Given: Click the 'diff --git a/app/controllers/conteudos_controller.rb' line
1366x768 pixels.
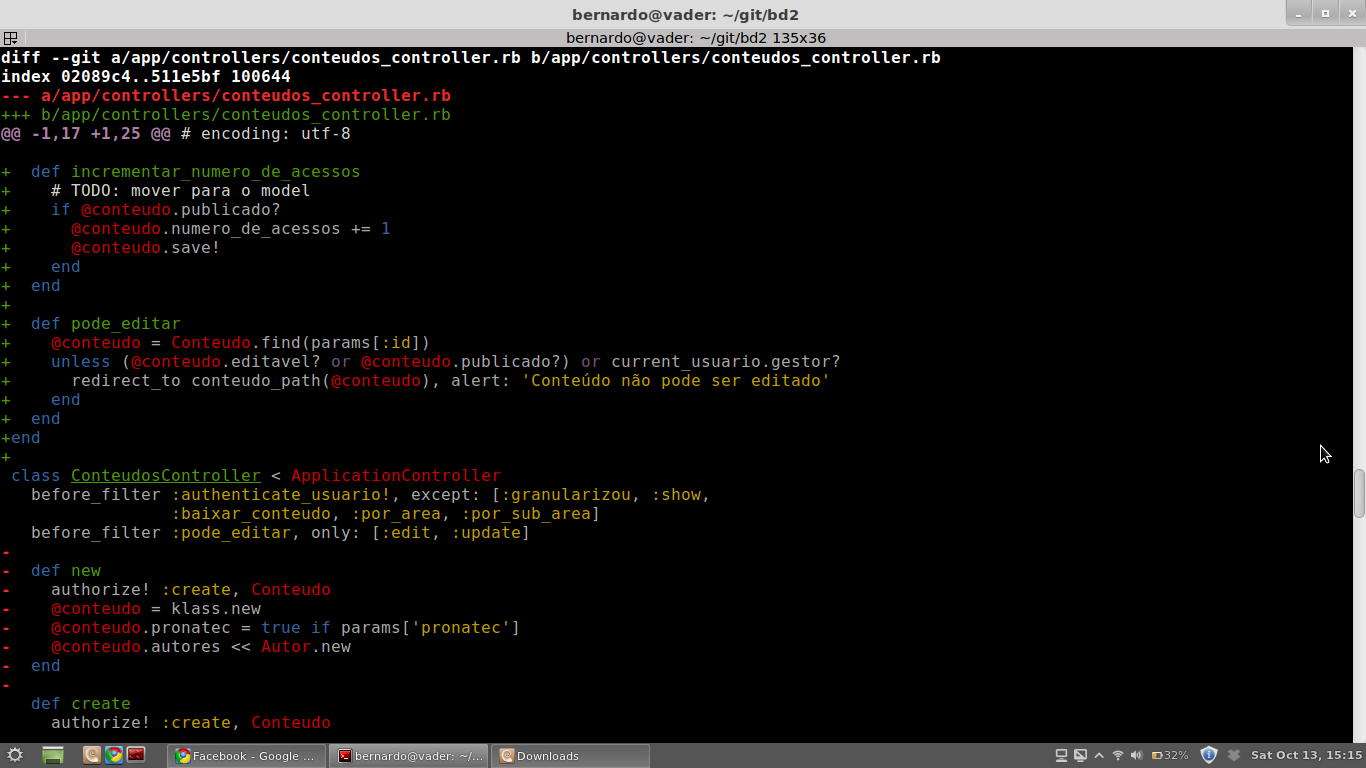Looking at the screenshot, I should click(471, 58).
